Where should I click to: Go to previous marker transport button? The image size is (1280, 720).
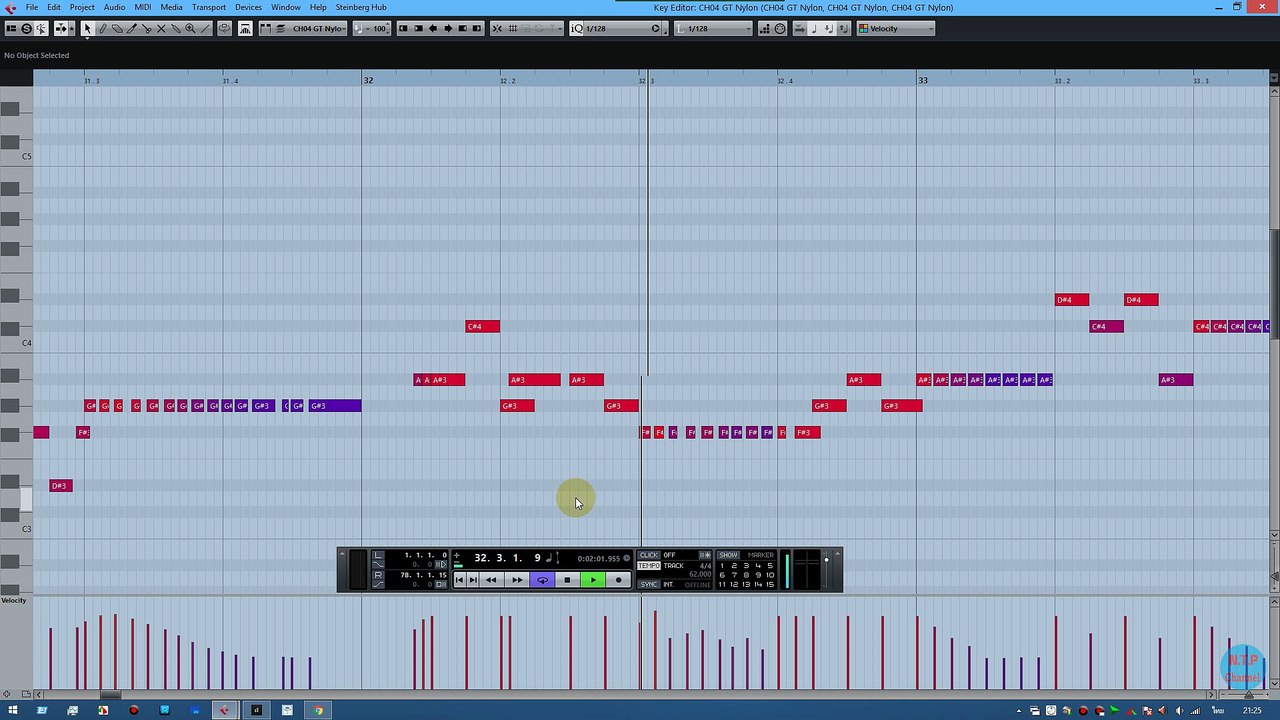pos(459,580)
